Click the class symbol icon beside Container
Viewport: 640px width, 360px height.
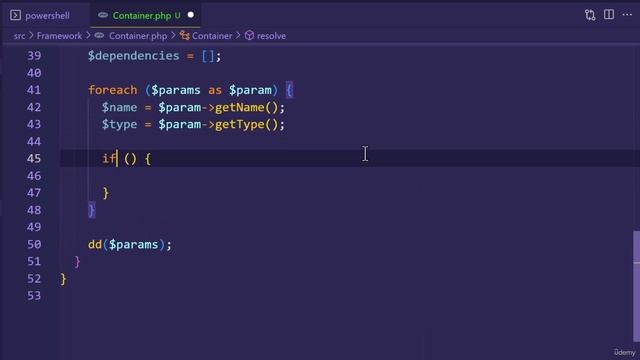pyautogui.click(x=185, y=36)
